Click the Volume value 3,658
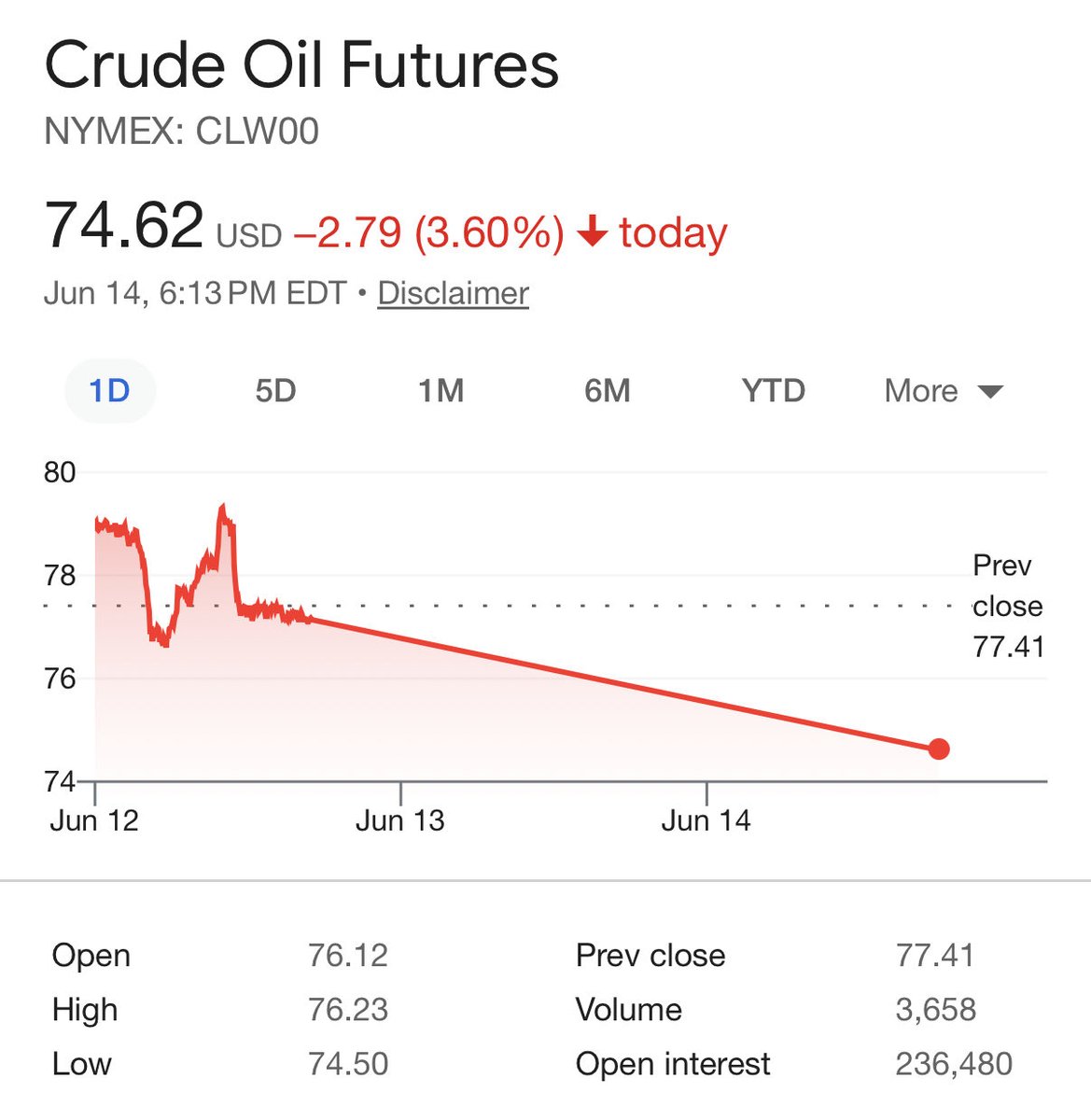 click(936, 1009)
